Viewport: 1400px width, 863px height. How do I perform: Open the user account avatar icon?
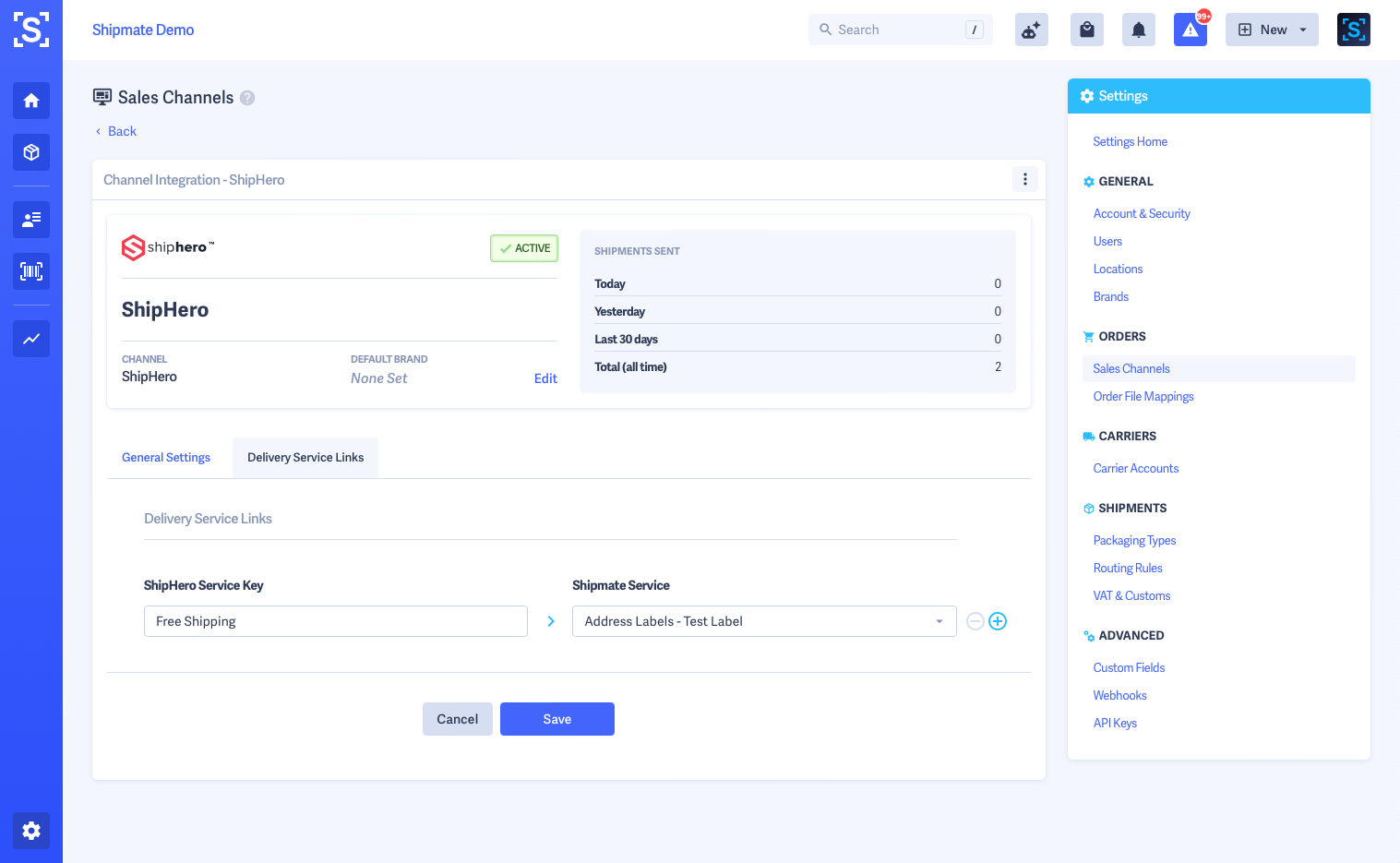coord(1354,30)
